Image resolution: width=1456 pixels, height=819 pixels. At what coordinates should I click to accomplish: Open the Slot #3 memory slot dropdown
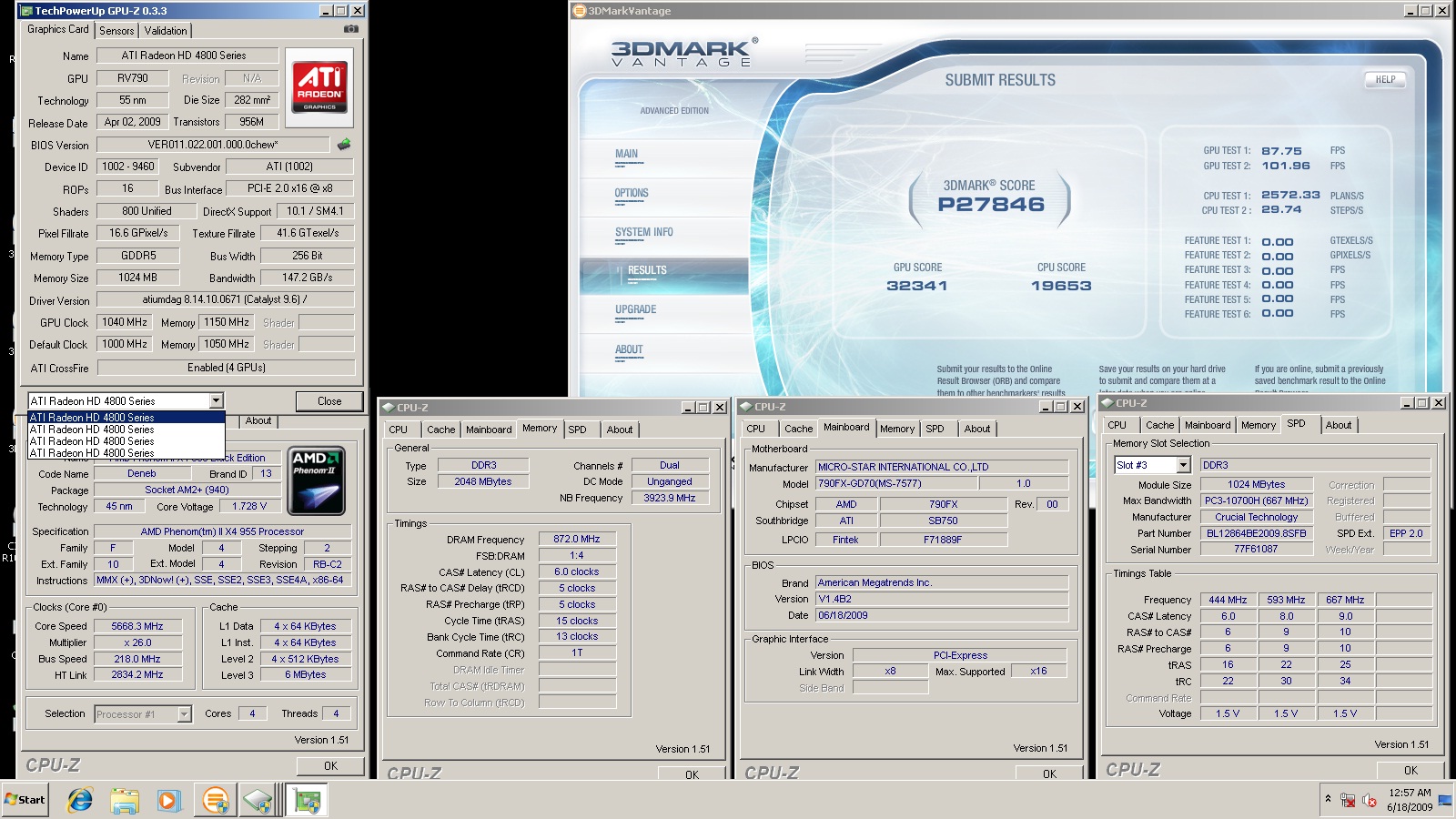1183,465
